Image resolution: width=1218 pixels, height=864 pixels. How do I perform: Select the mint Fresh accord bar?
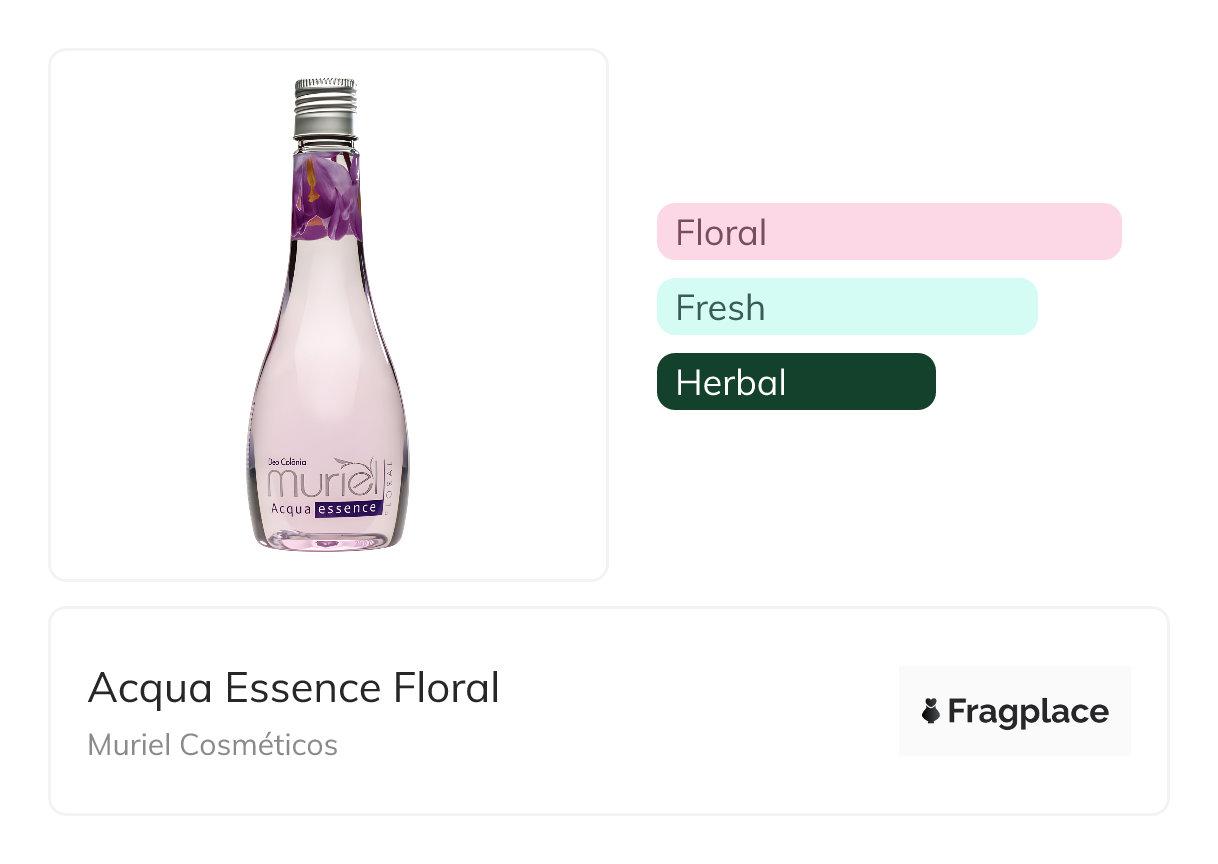(x=847, y=307)
